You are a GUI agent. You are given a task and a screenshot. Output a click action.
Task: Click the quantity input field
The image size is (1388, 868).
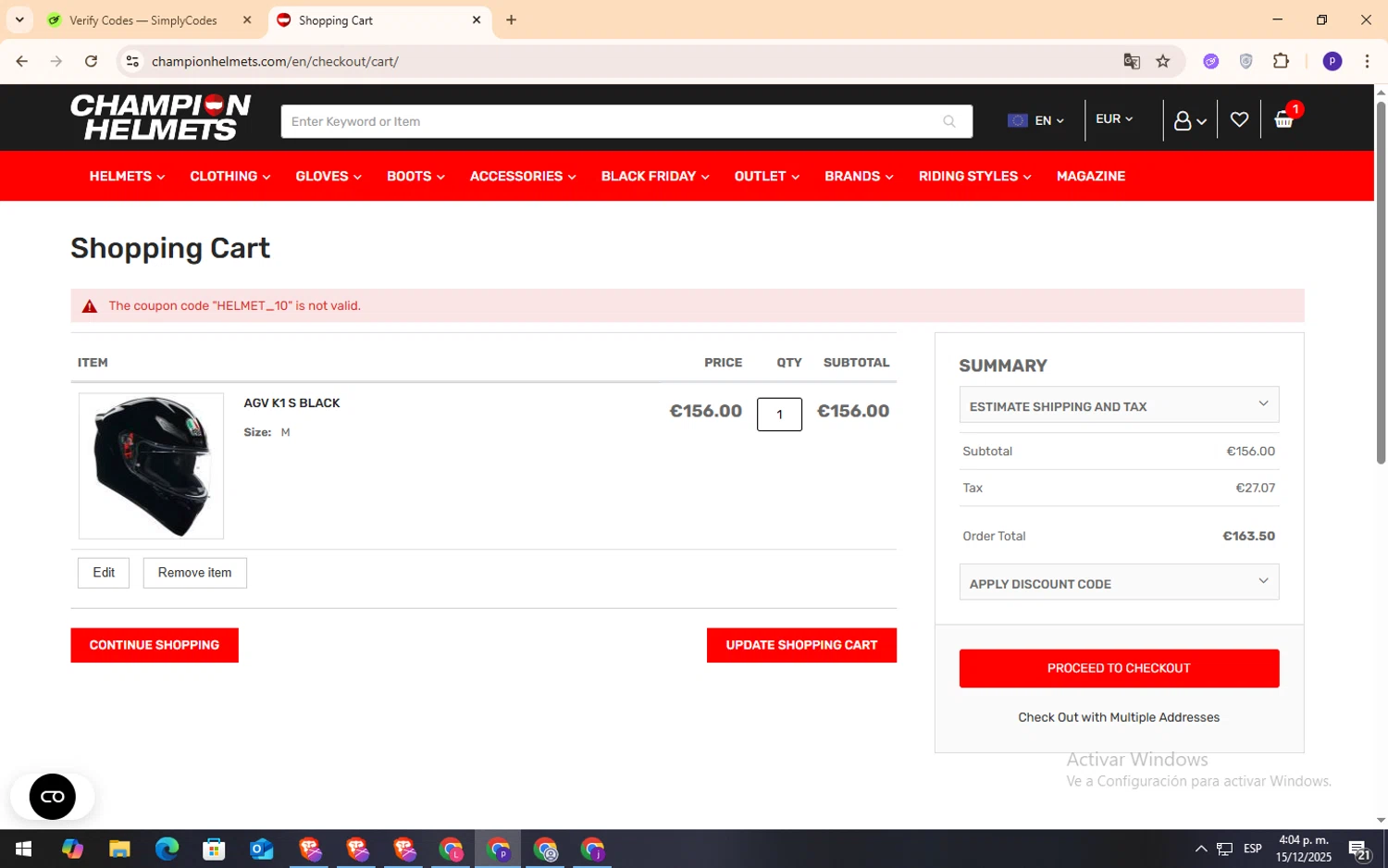779,414
